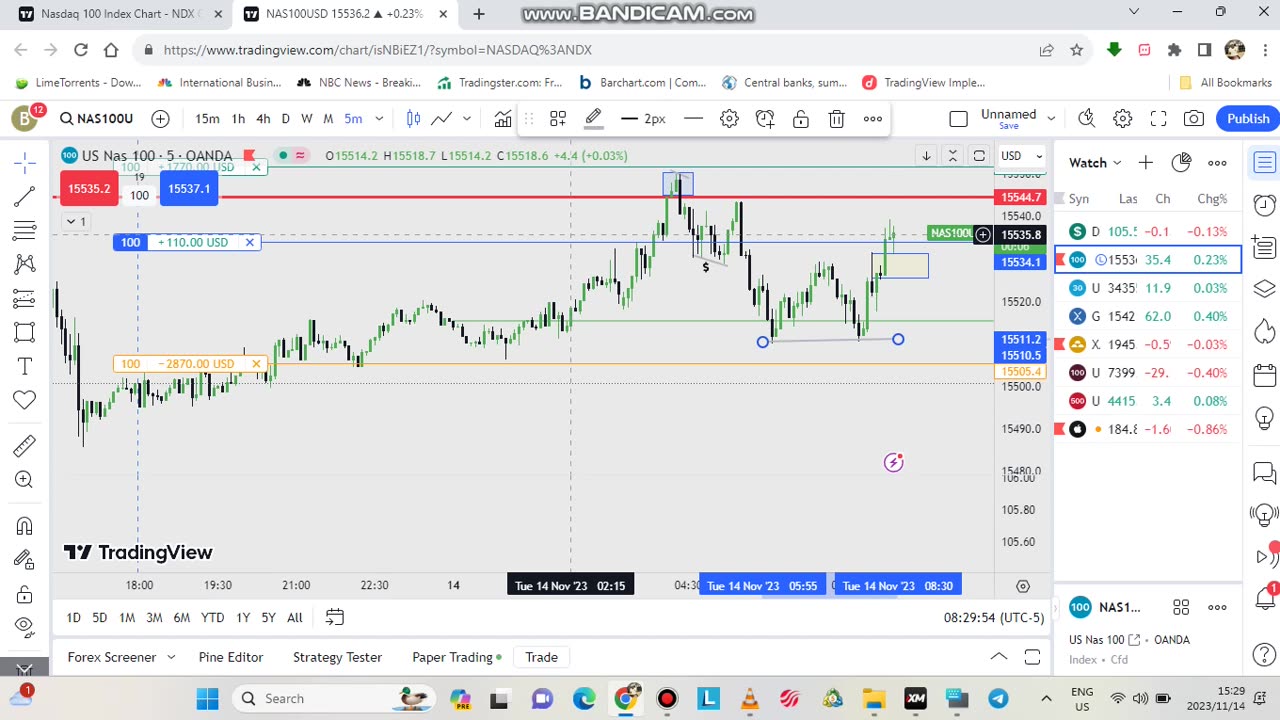
Task: Toggle stay in drawing mode pencil-lock
Action: 25,560
